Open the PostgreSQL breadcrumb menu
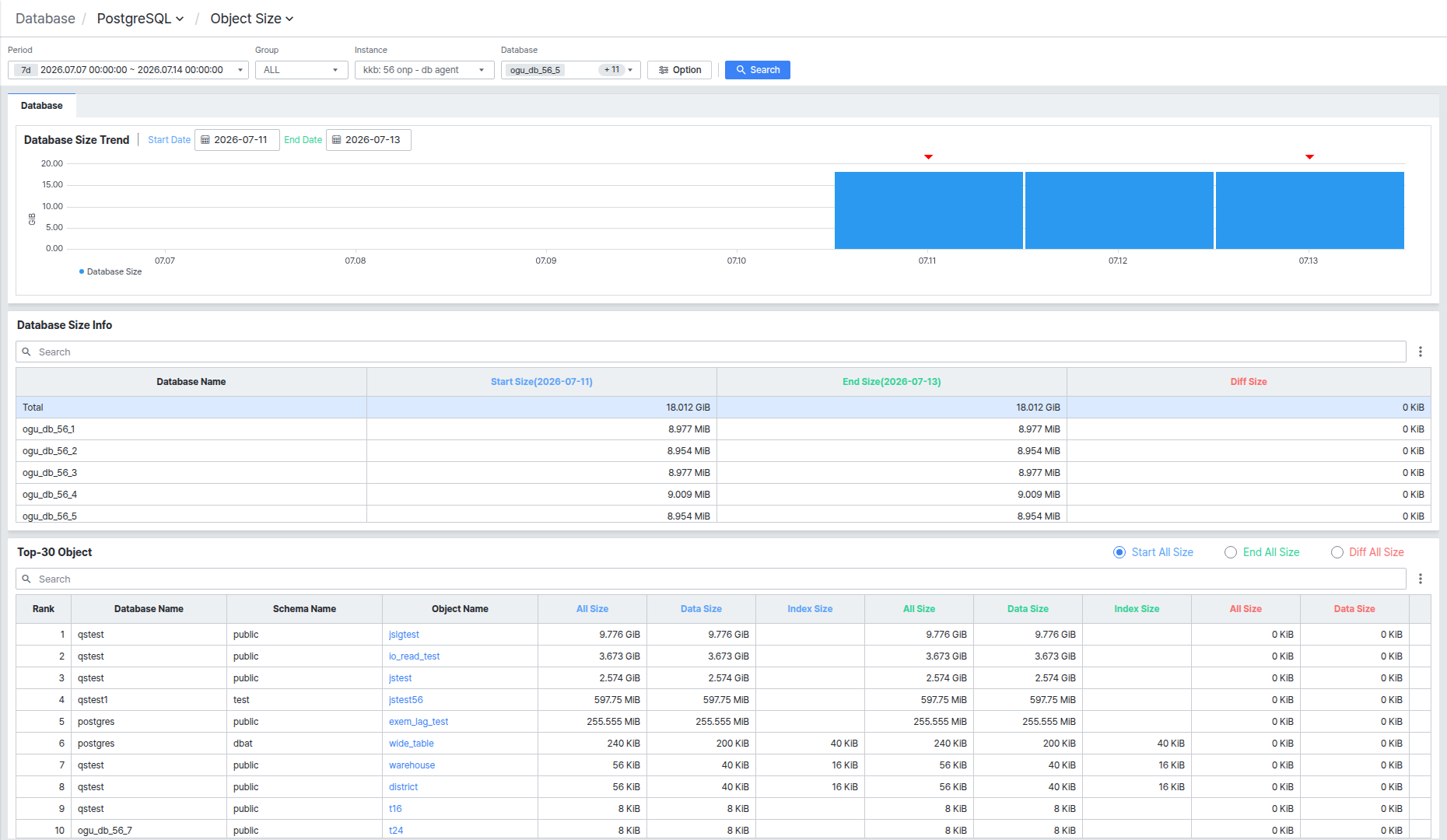The image size is (1447, 840). click(140, 19)
